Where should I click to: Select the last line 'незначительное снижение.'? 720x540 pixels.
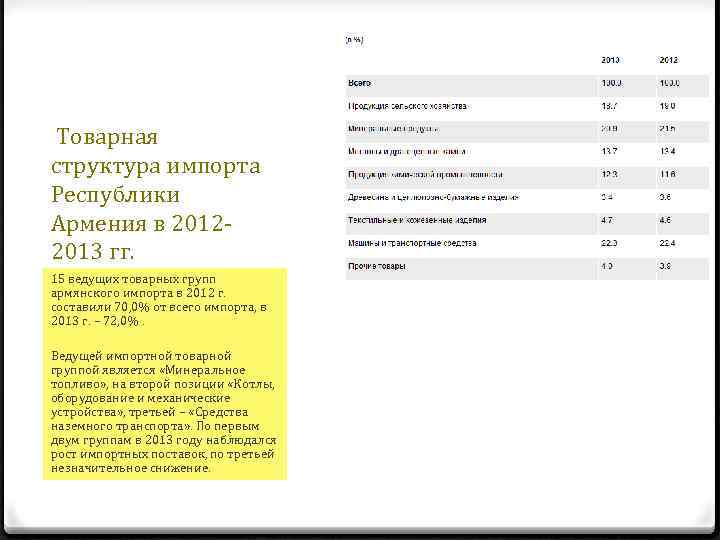(x=130, y=468)
